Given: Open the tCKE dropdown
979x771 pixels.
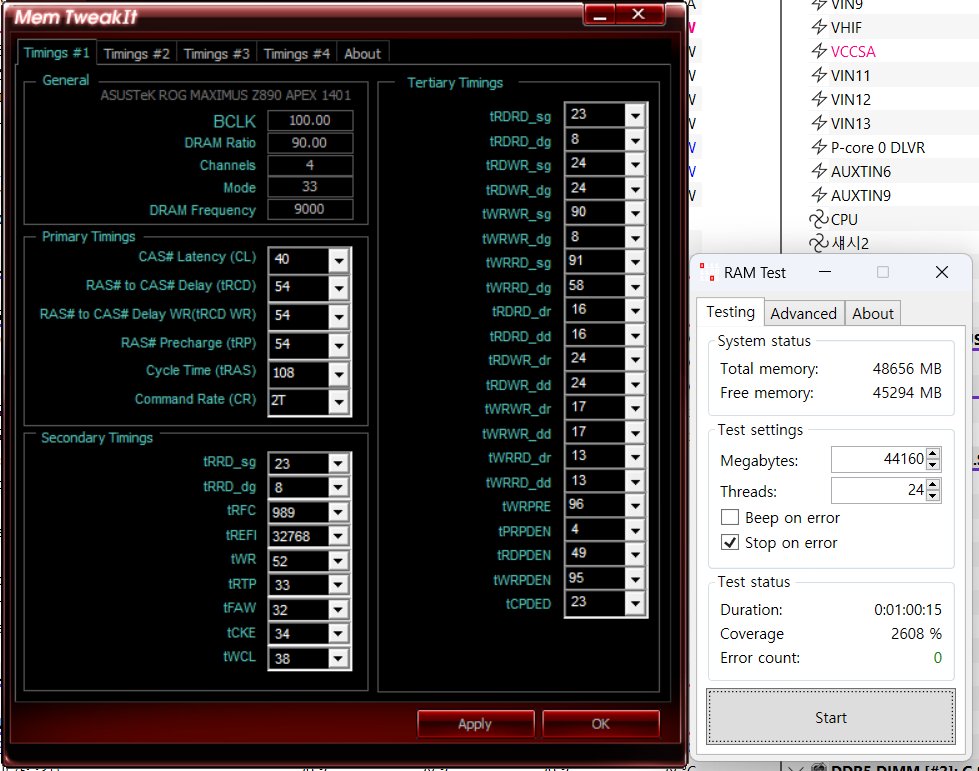Looking at the screenshot, I should 338,634.
